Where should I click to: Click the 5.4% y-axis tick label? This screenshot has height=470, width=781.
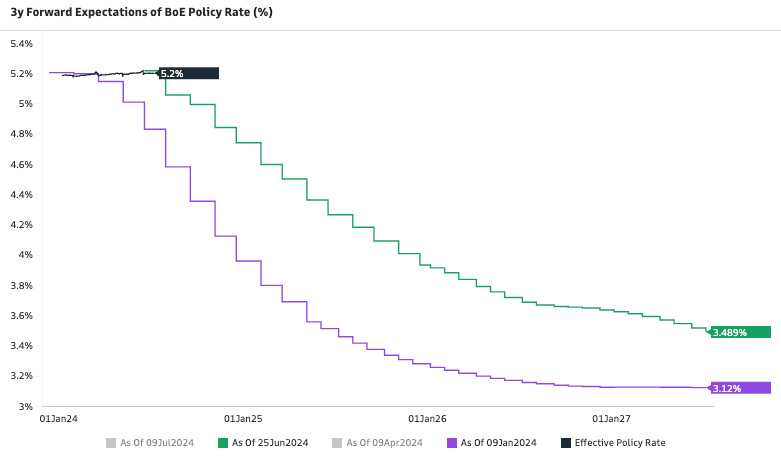[22, 44]
